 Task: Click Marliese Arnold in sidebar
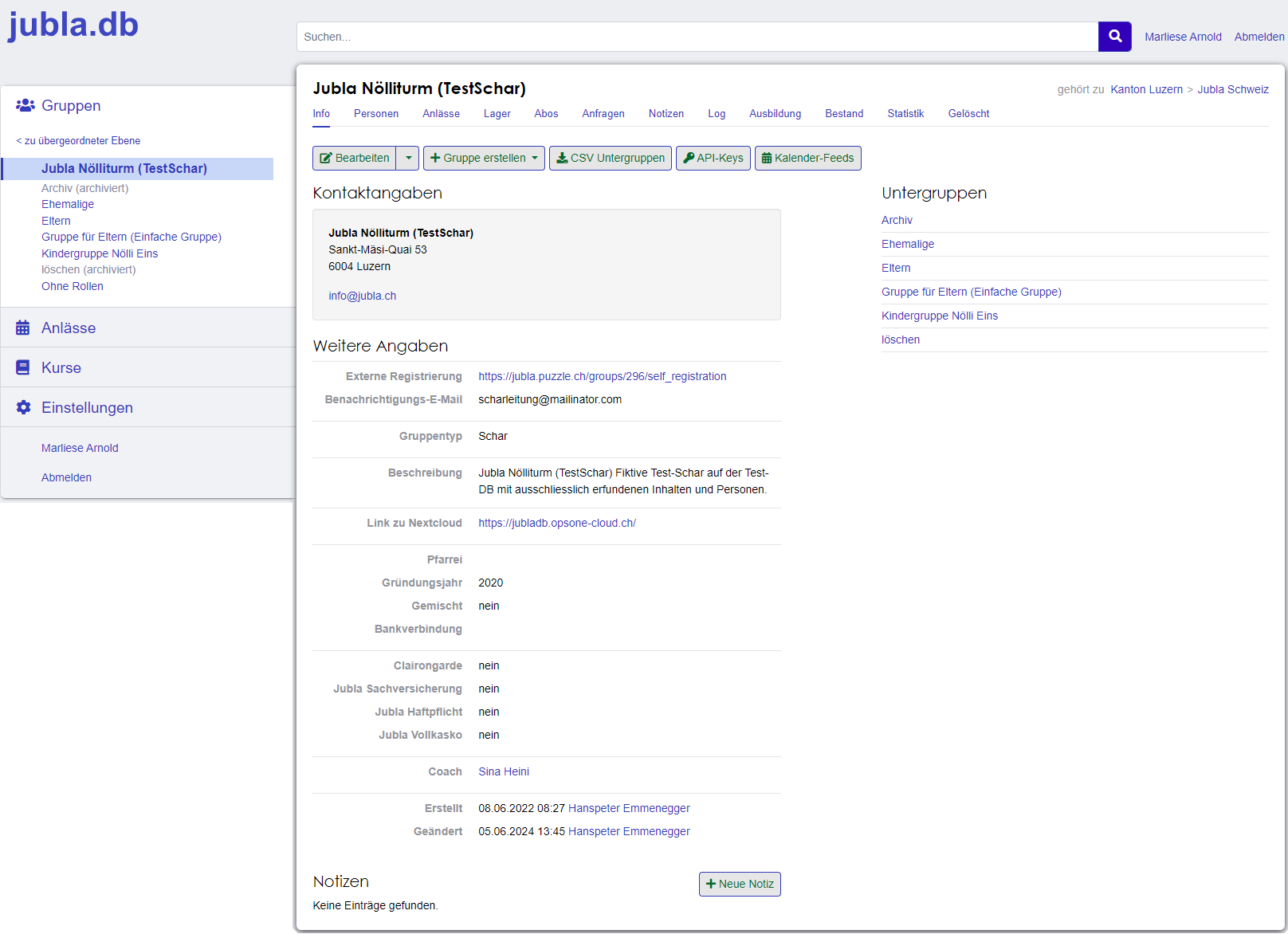(80, 448)
